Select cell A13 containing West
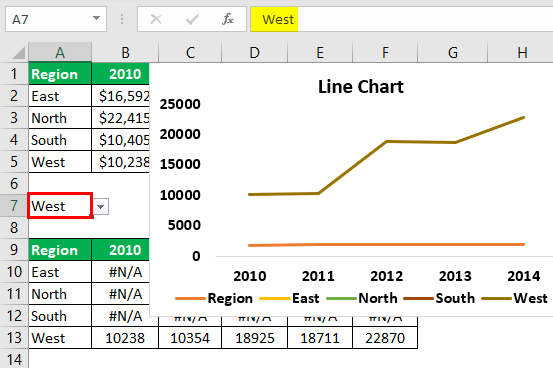Image resolution: width=553 pixels, height=368 pixels. pos(60,338)
